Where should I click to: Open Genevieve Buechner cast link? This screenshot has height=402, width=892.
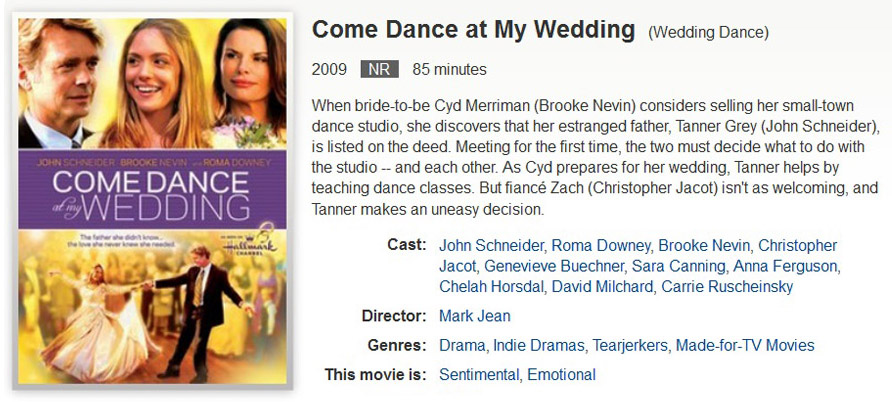552,266
